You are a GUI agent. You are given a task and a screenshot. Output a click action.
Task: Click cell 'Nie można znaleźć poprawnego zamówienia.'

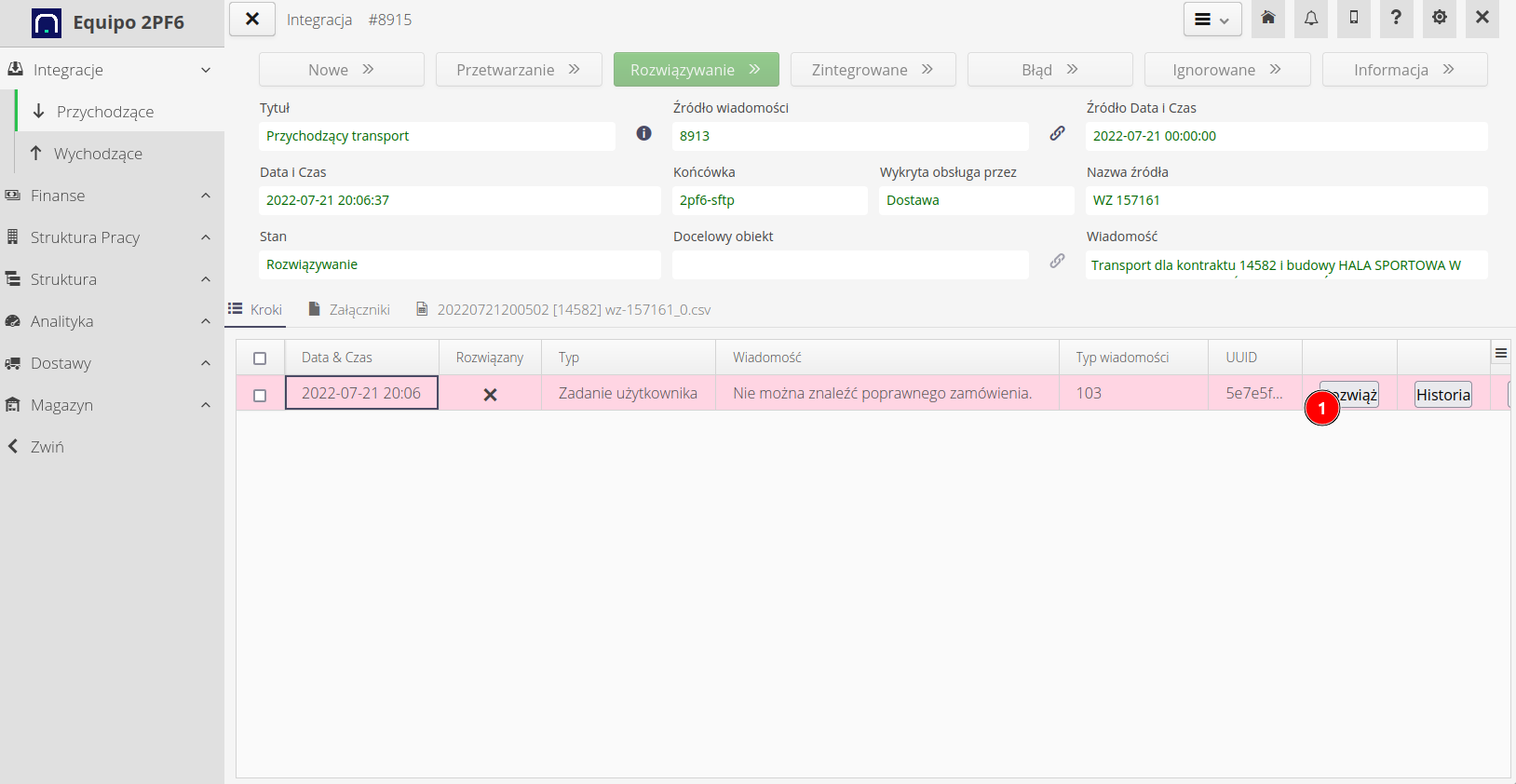pos(887,393)
